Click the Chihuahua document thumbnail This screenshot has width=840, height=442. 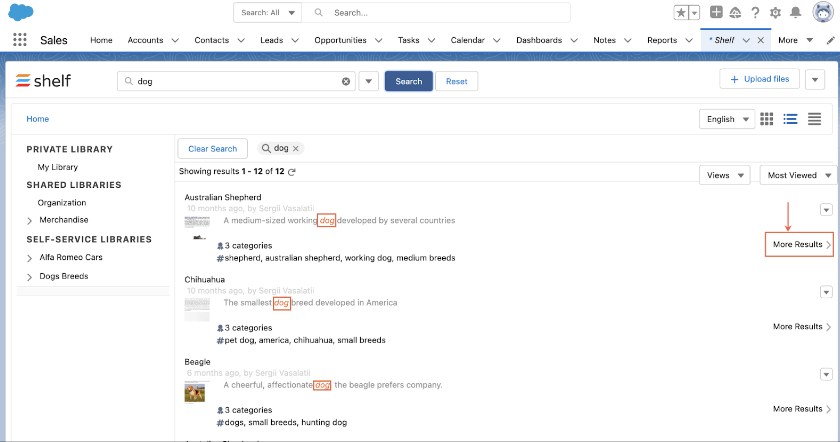coord(197,309)
